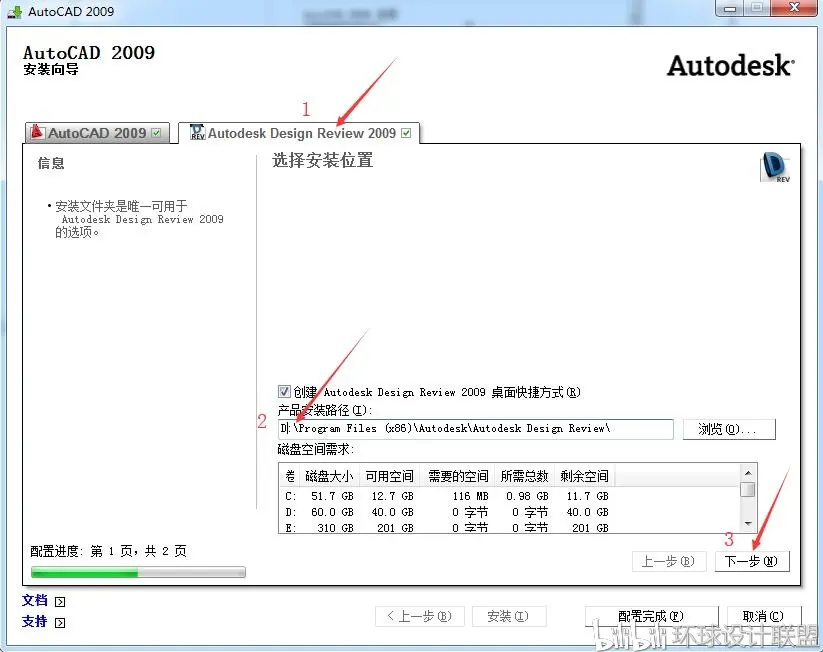This screenshot has height=652, width=823.
Task: Click the bottom < 上一步(B) button
Action: click(419, 616)
